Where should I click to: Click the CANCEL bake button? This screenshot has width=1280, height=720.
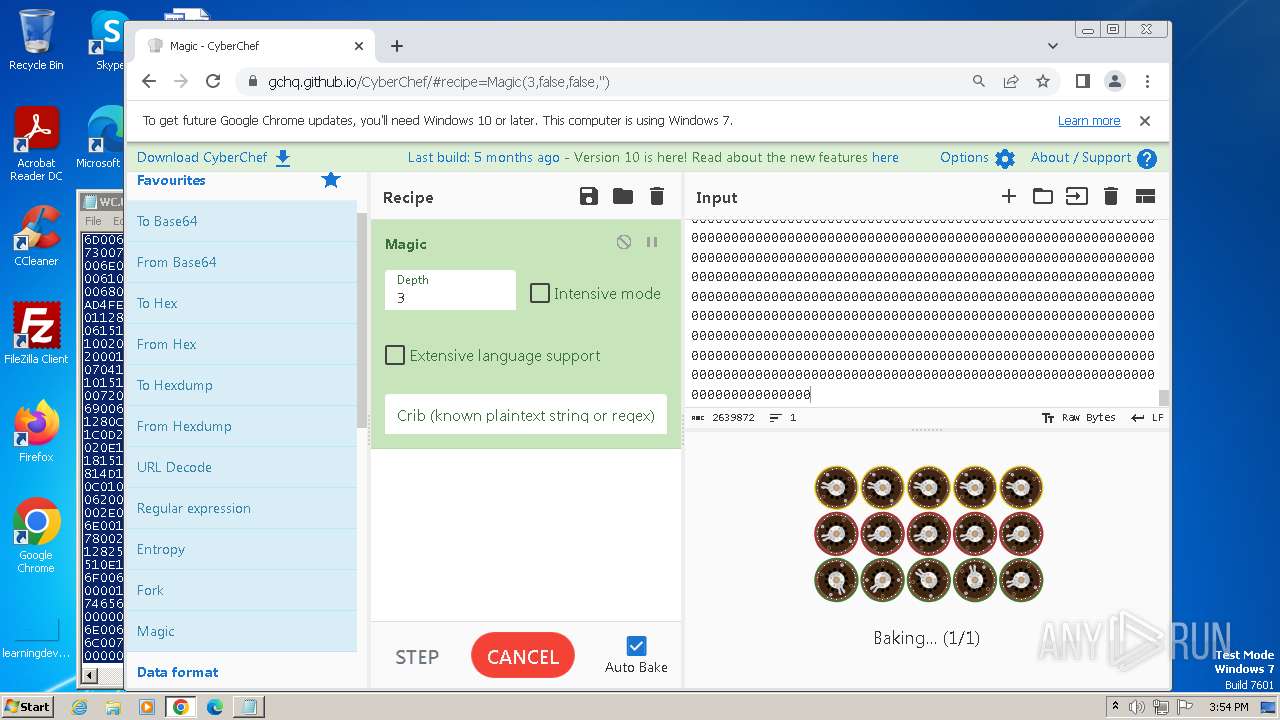(x=523, y=656)
